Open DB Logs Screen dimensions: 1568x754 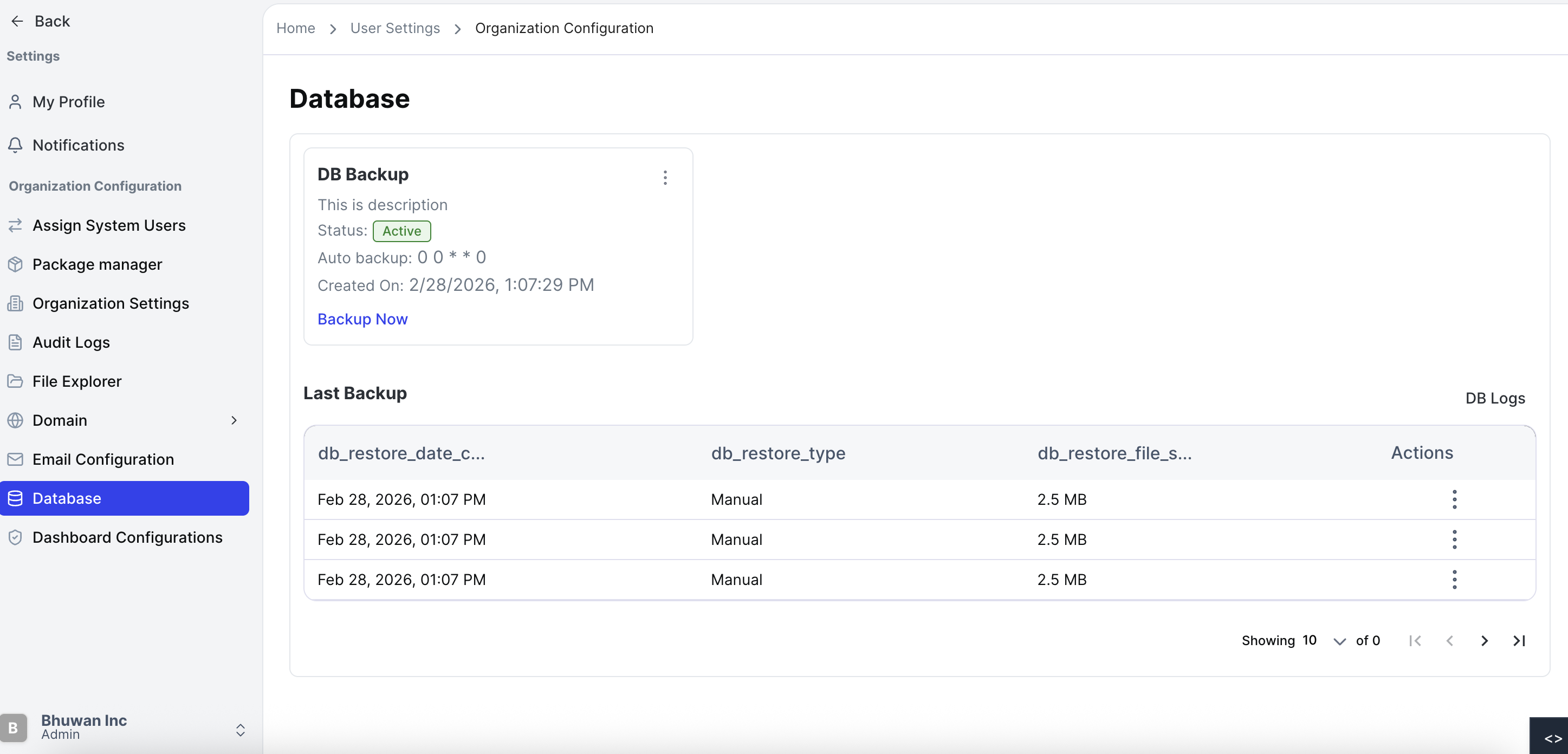tap(1495, 398)
